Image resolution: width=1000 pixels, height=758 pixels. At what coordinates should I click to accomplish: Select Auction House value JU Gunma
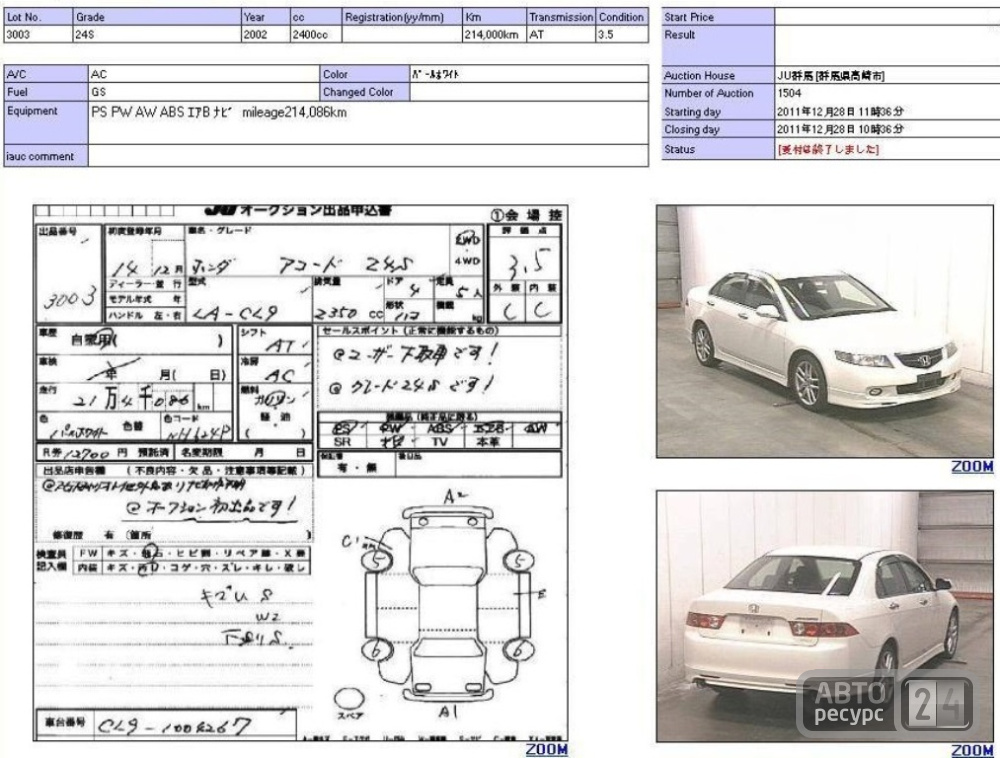click(x=831, y=75)
